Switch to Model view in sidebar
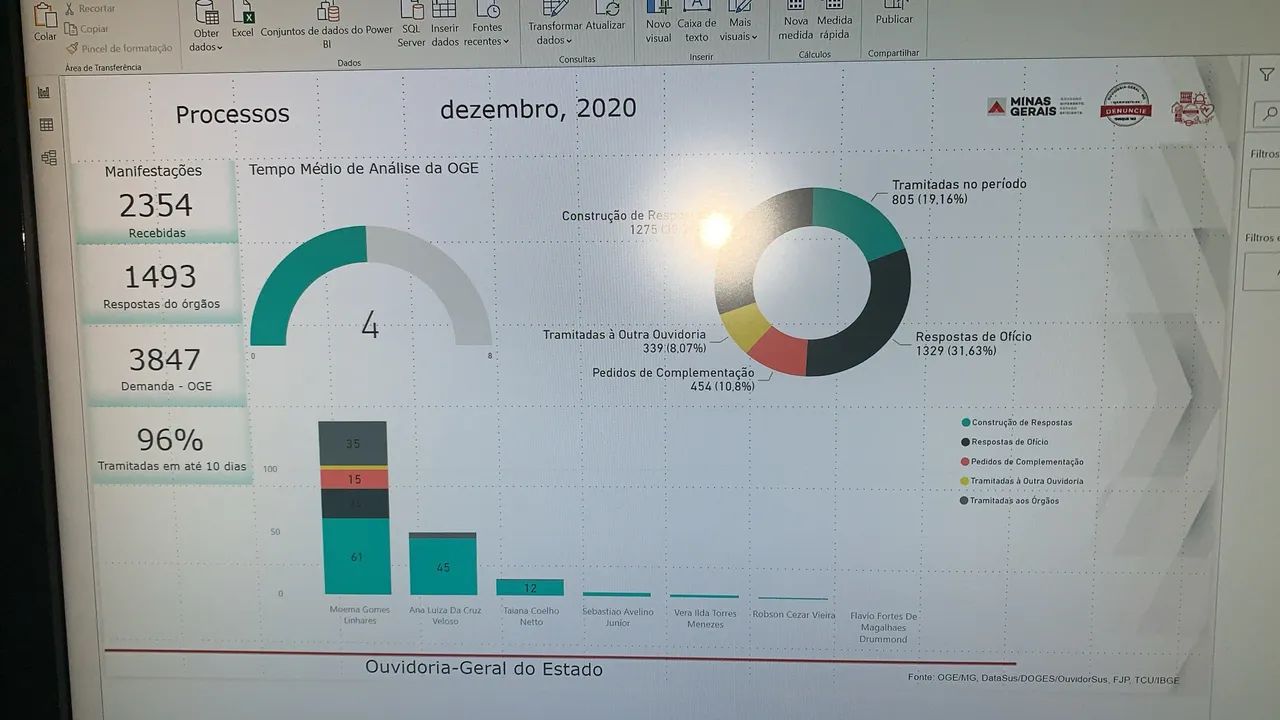The width and height of the screenshot is (1280, 720). click(x=49, y=158)
